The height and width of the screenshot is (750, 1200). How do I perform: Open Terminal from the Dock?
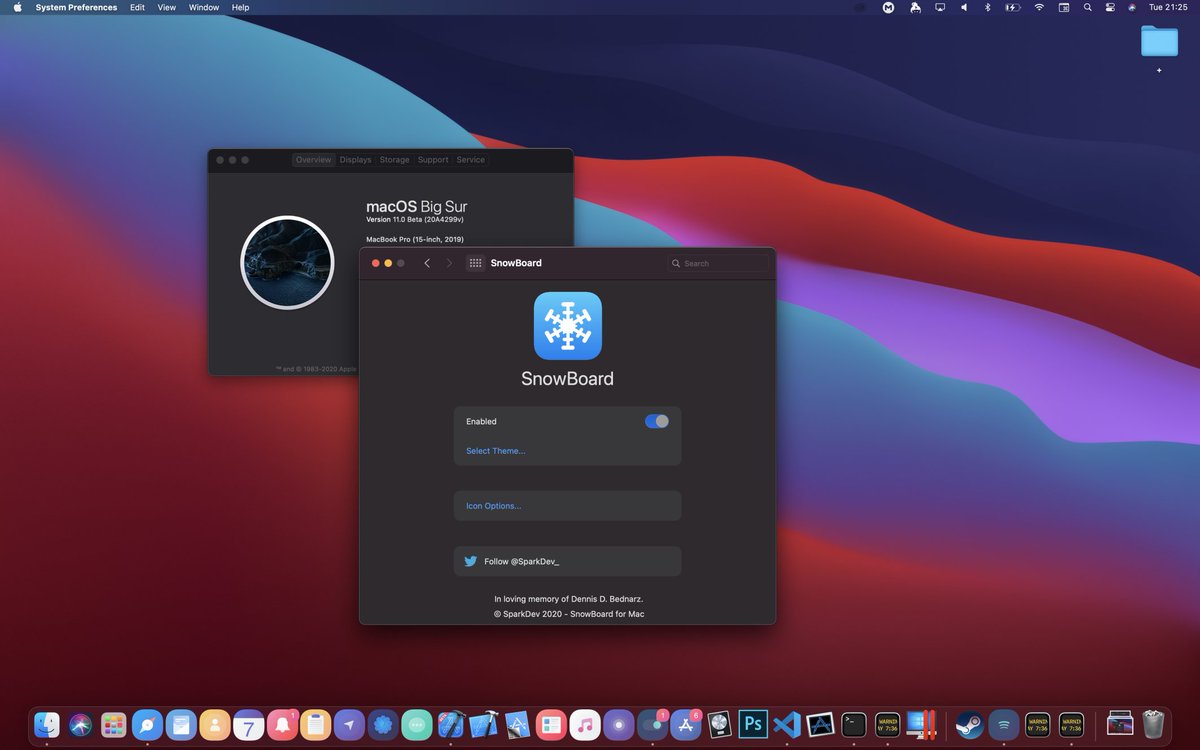pos(854,724)
